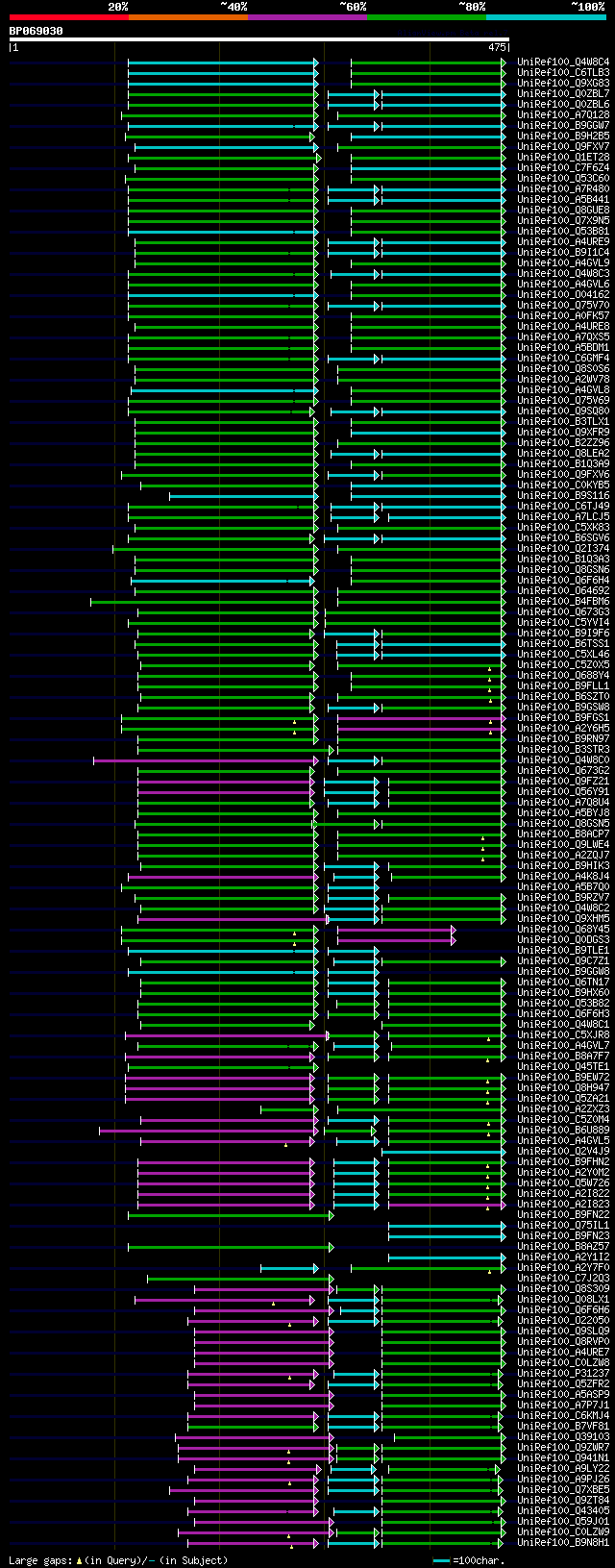Pick row label UniRef100_B6TSS1

pyautogui.click(x=563, y=643)
